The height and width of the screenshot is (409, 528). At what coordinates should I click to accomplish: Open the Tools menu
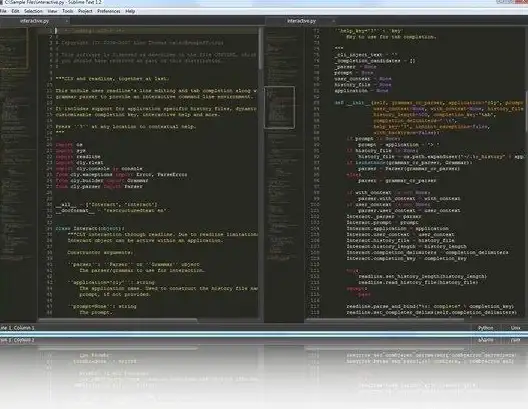tap(68, 11)
